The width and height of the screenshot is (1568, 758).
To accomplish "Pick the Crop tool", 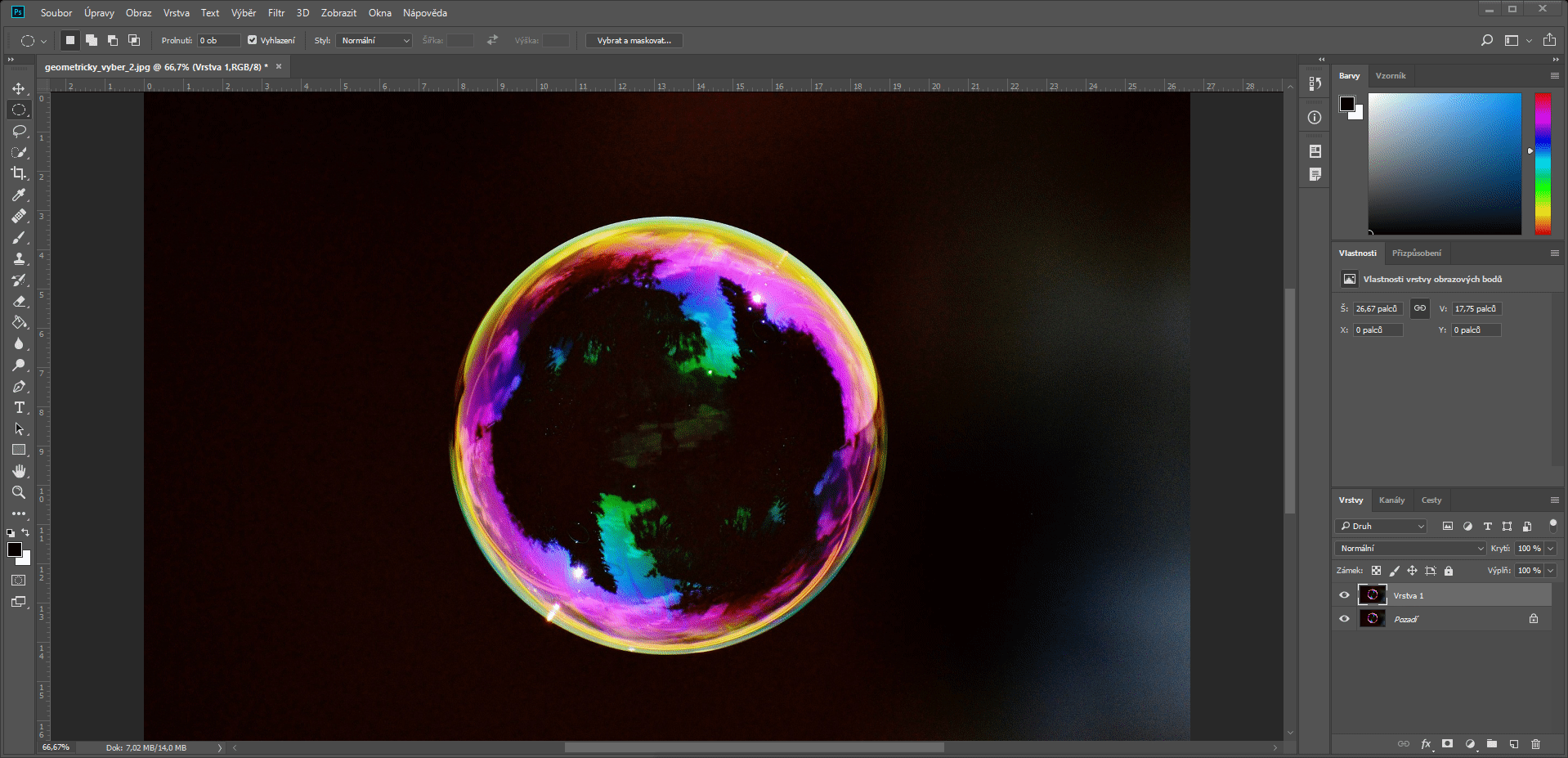I will (19, 173).
